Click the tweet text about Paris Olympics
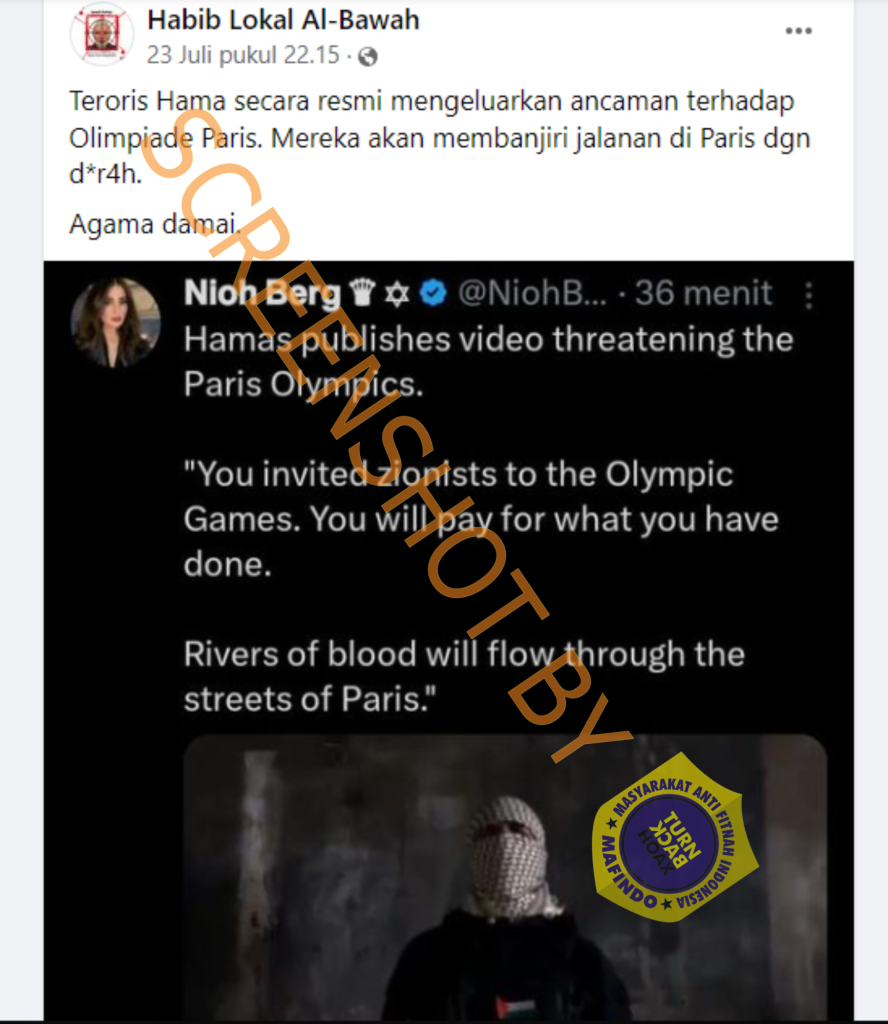 tap(488, 361)
